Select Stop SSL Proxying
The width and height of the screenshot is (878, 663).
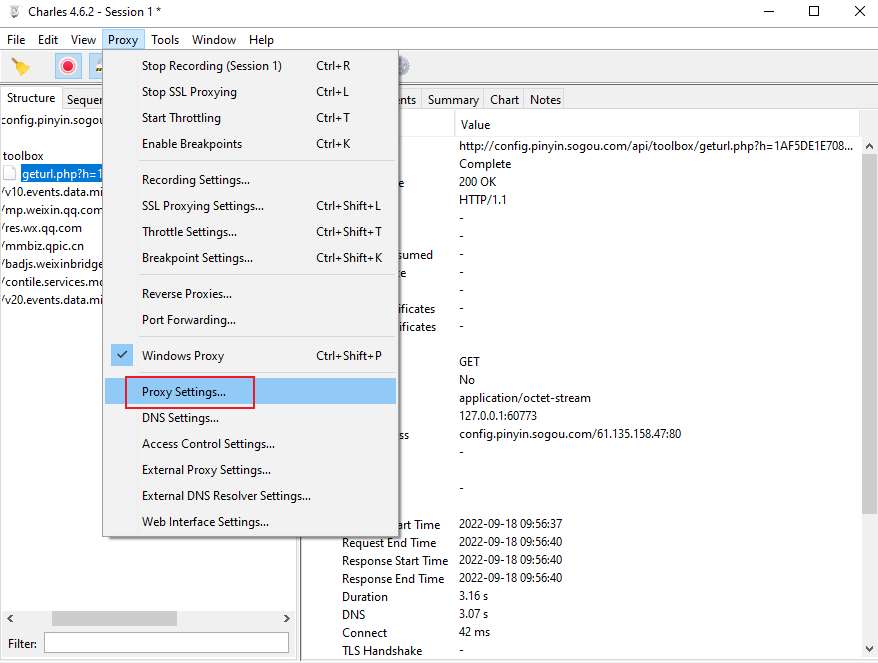[250, 92]
